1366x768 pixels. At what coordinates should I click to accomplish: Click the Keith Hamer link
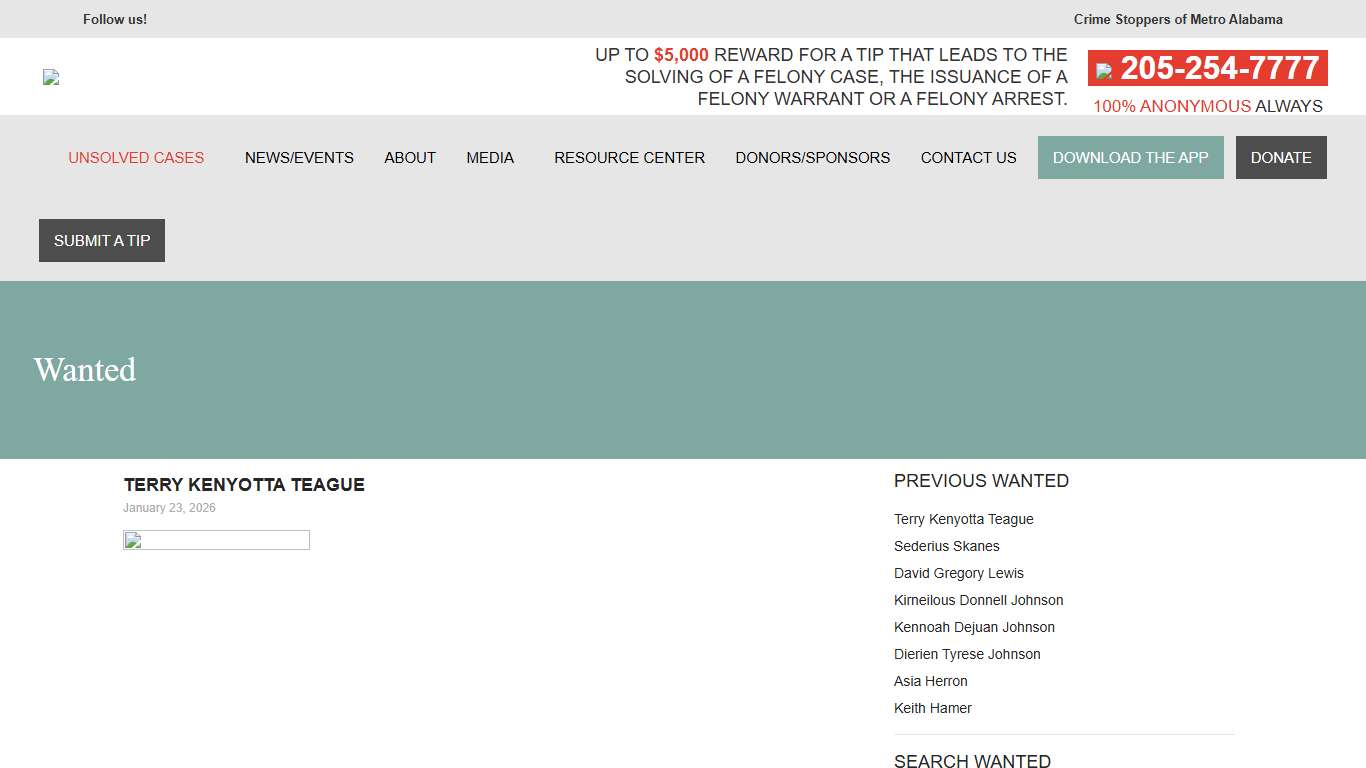point(932,708)
